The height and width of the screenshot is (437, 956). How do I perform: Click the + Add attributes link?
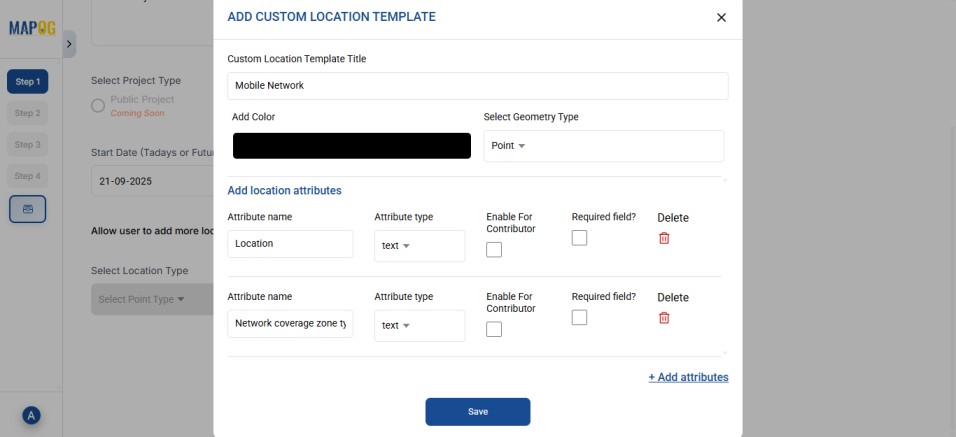688,377
